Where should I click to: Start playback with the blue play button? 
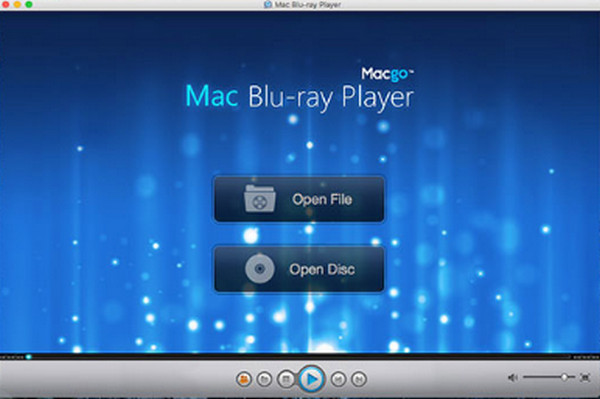pos(311,379)
